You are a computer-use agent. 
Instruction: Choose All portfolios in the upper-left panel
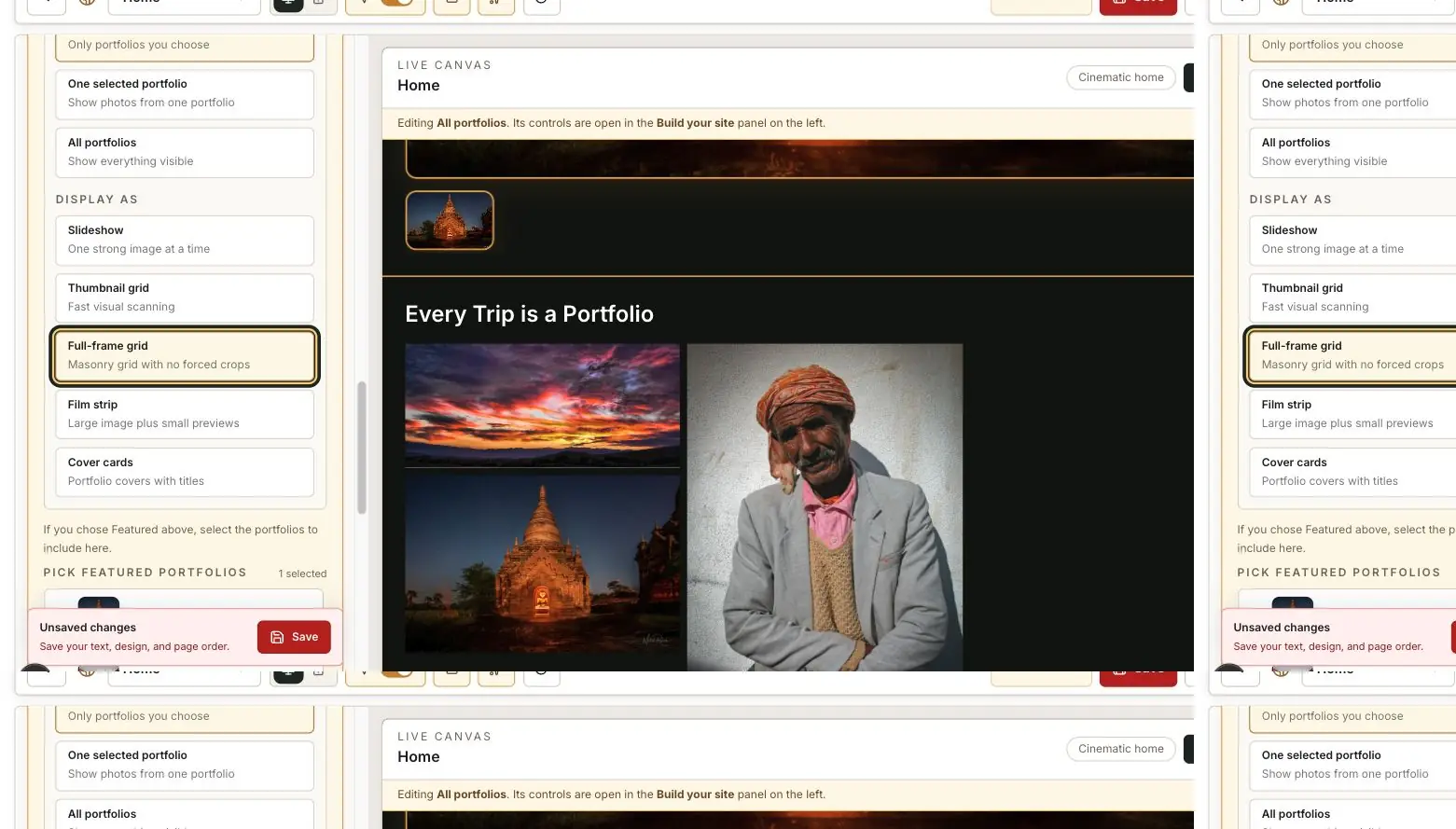click(185, 152)
